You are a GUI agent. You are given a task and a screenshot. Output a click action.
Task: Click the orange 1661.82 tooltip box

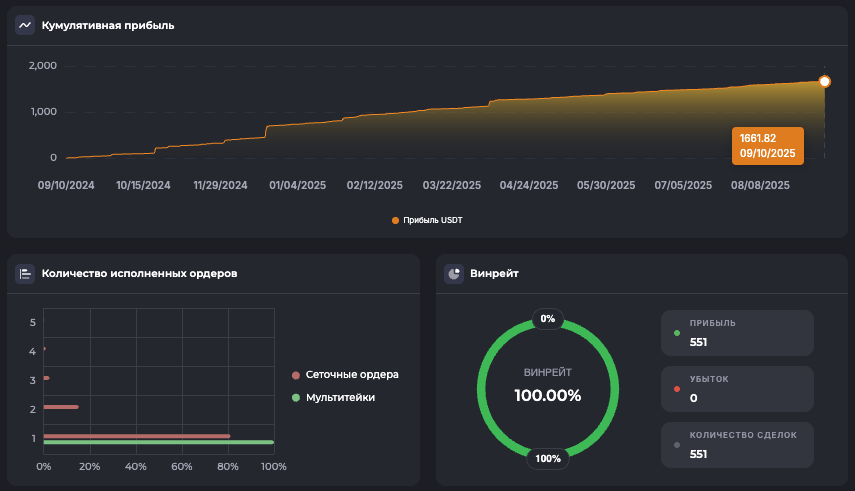tap(767, 146)
